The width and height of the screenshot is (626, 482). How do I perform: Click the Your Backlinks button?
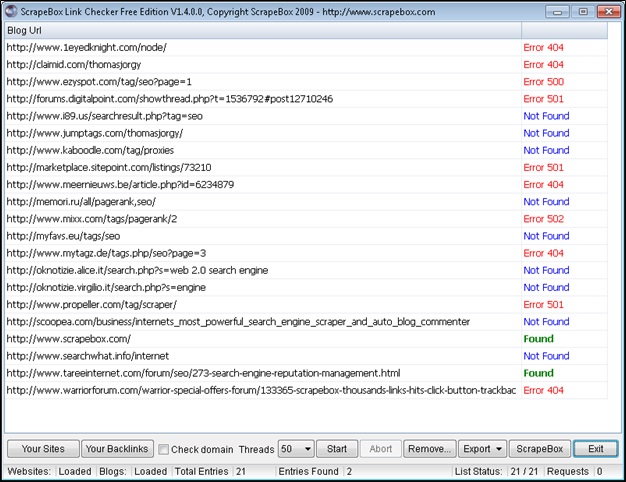coord(117,449)
